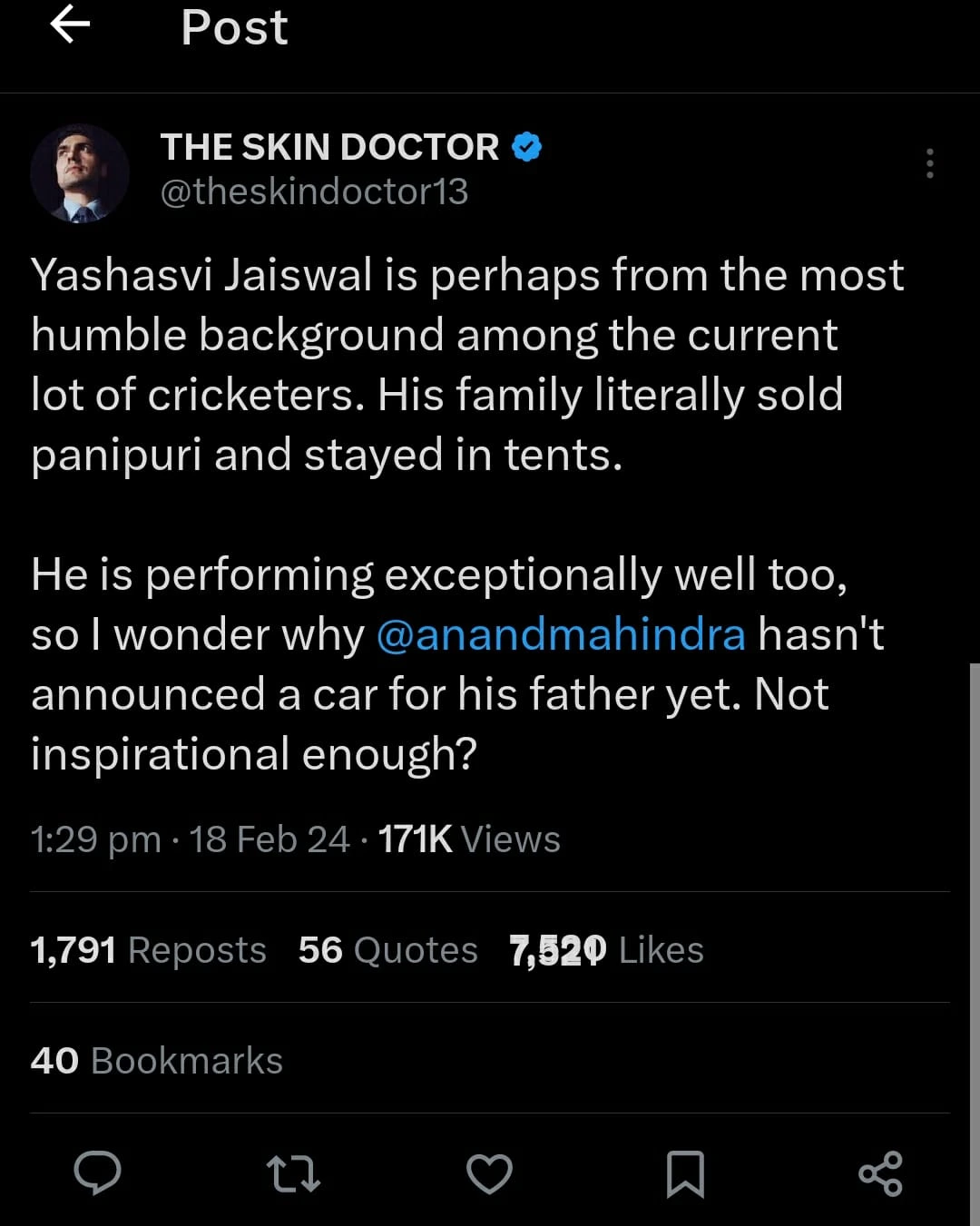Open the @theskindoctor13 handle
Image resolution: width=980 pixels, height=1226 pixels.
314,191
